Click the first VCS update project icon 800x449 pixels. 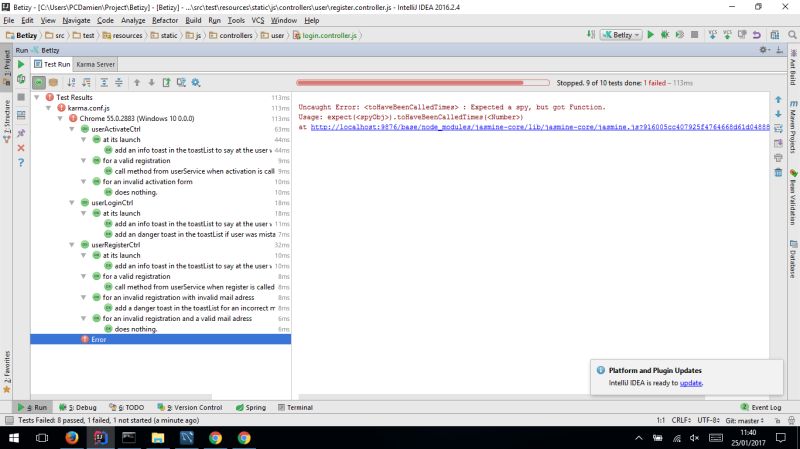pos(713,35)
